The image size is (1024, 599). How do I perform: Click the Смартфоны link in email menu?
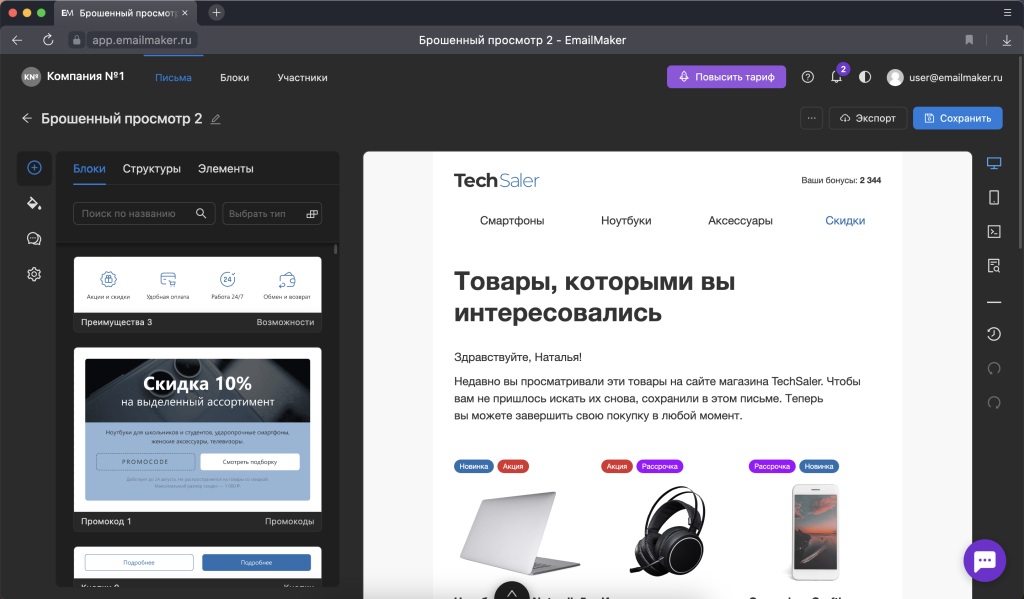coord(512,221)
